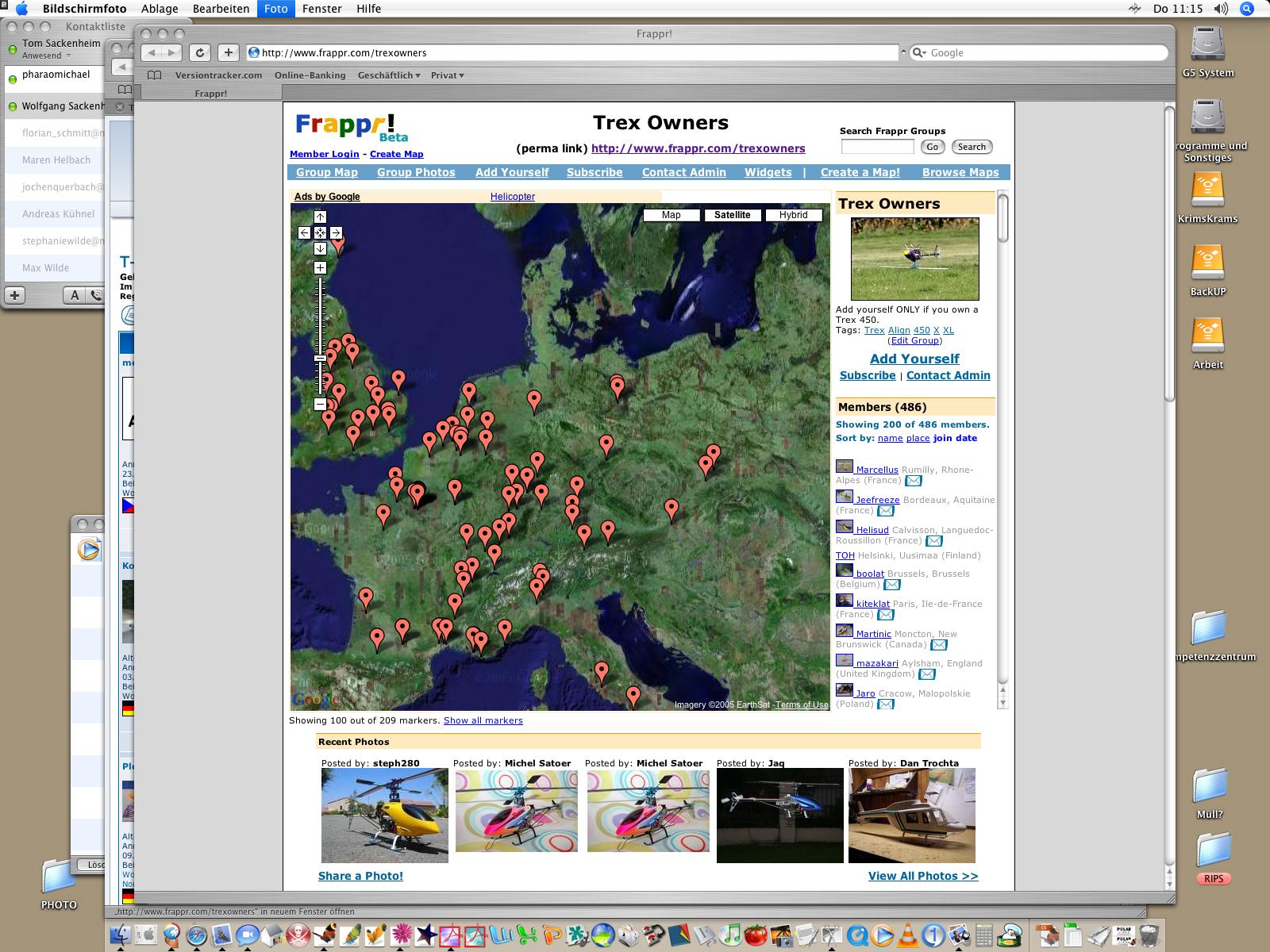This screenshot has height=952, width=1270.
Task: Click the Finder icon in Dock
Action: 121,935
